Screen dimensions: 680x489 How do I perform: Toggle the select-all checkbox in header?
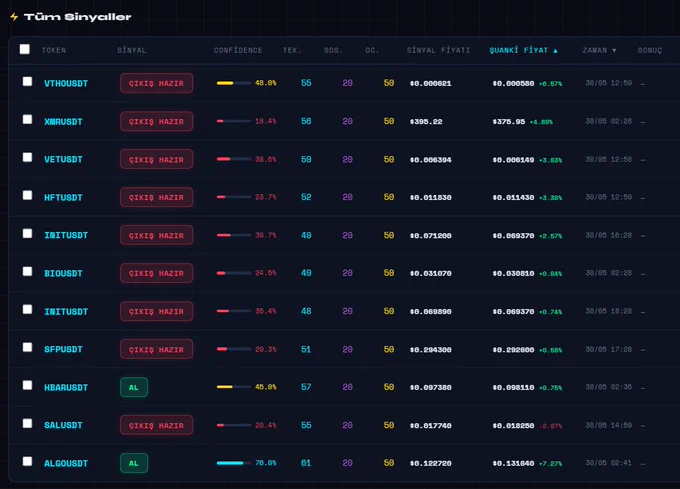pyautogui.click(x=25, y=49)
